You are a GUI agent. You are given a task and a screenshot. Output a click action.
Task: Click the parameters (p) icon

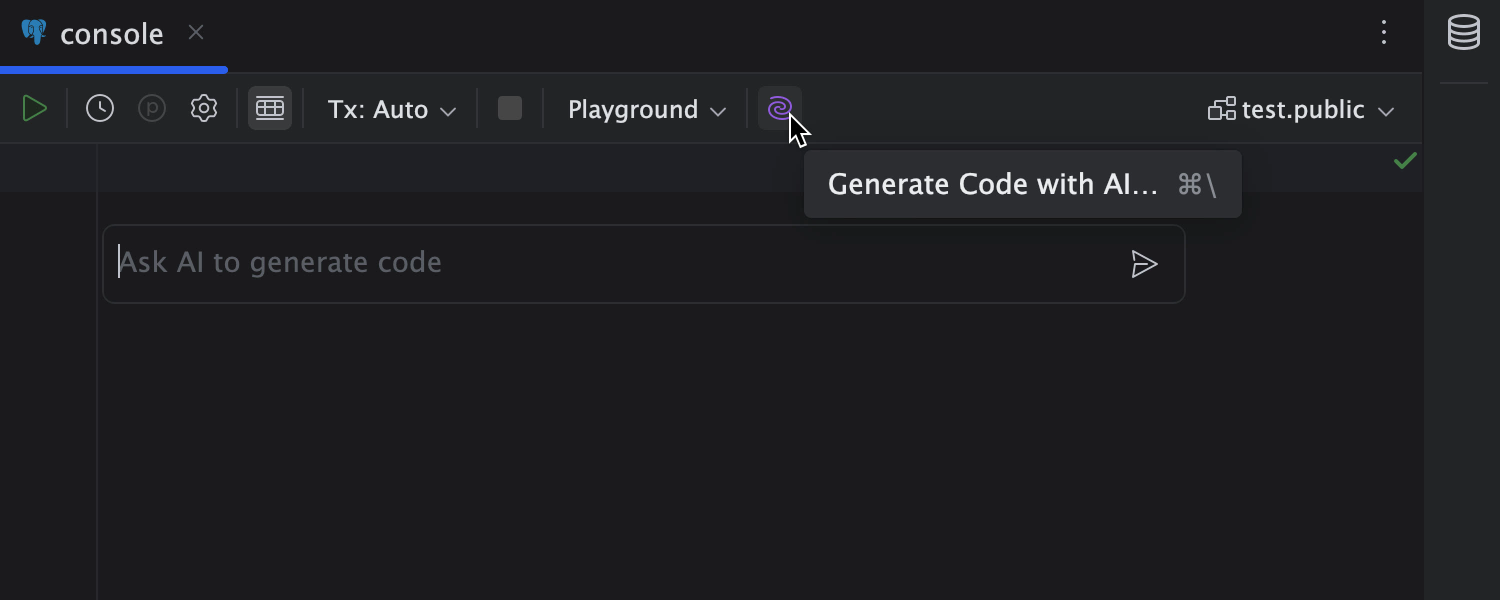tap(151, 108)
